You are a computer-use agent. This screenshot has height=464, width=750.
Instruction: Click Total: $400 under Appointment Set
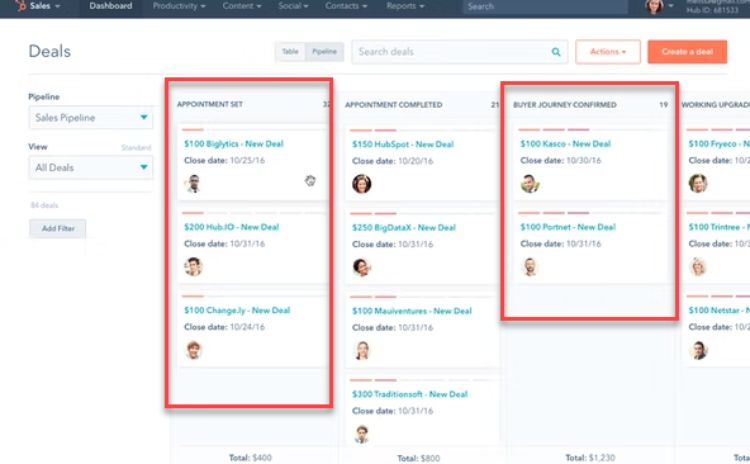click(x=250, y=458)
